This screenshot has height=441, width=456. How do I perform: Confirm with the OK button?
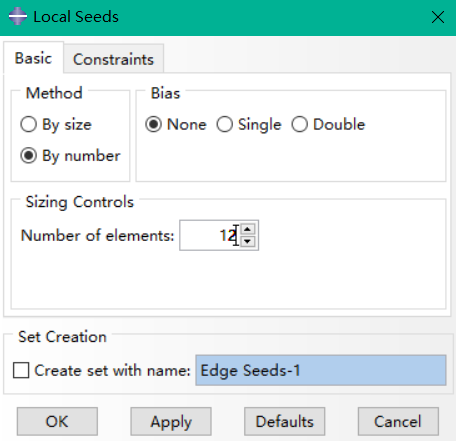coord(57,421)
